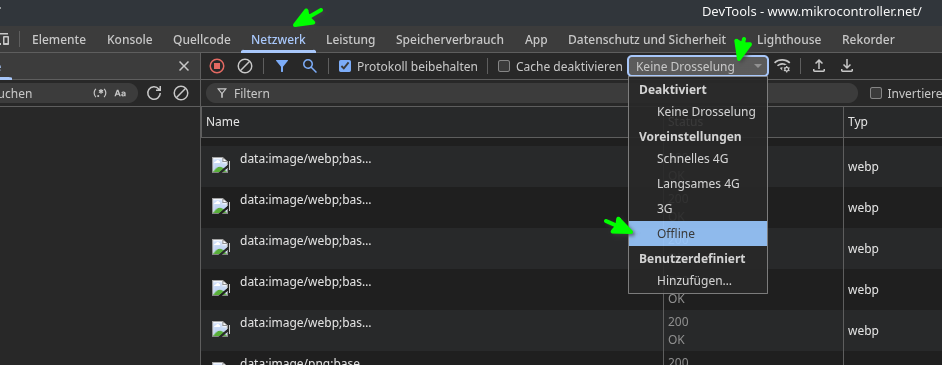The image size is (942, 365).
Task: Uncheck Protokoll beibehalten checkbox
Action: pos(345,66)
